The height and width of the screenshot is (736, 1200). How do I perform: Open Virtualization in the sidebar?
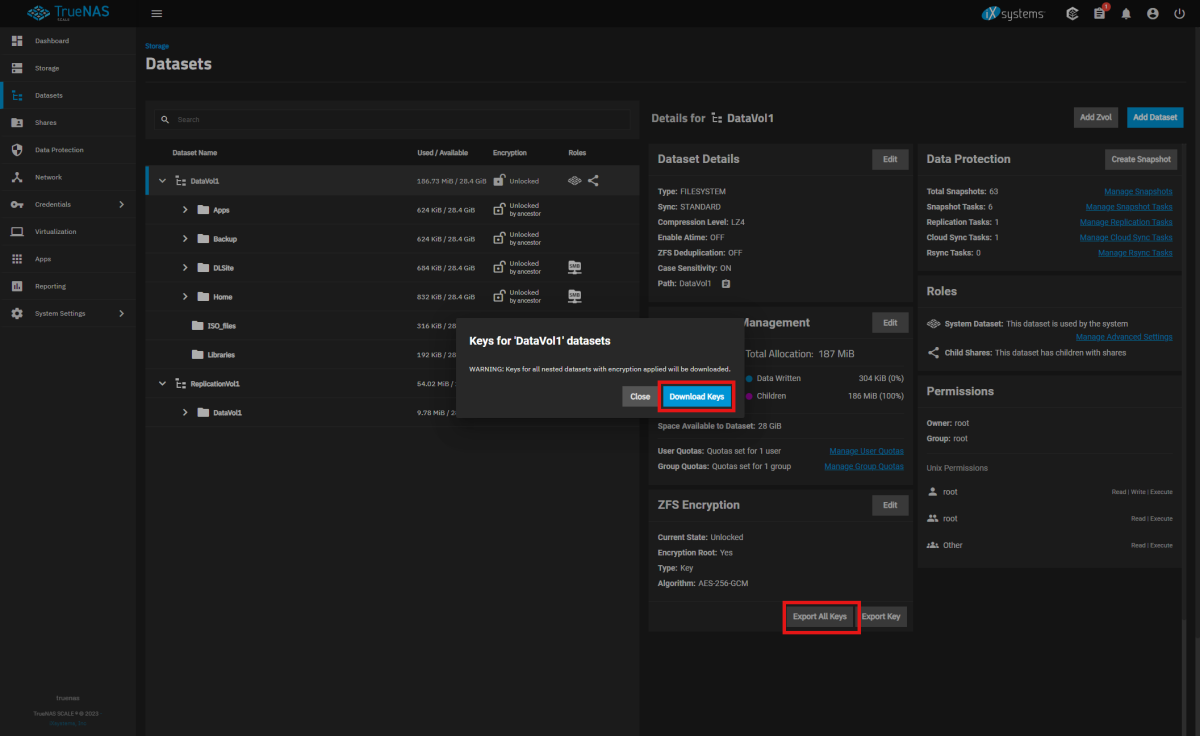pos(68,231)
